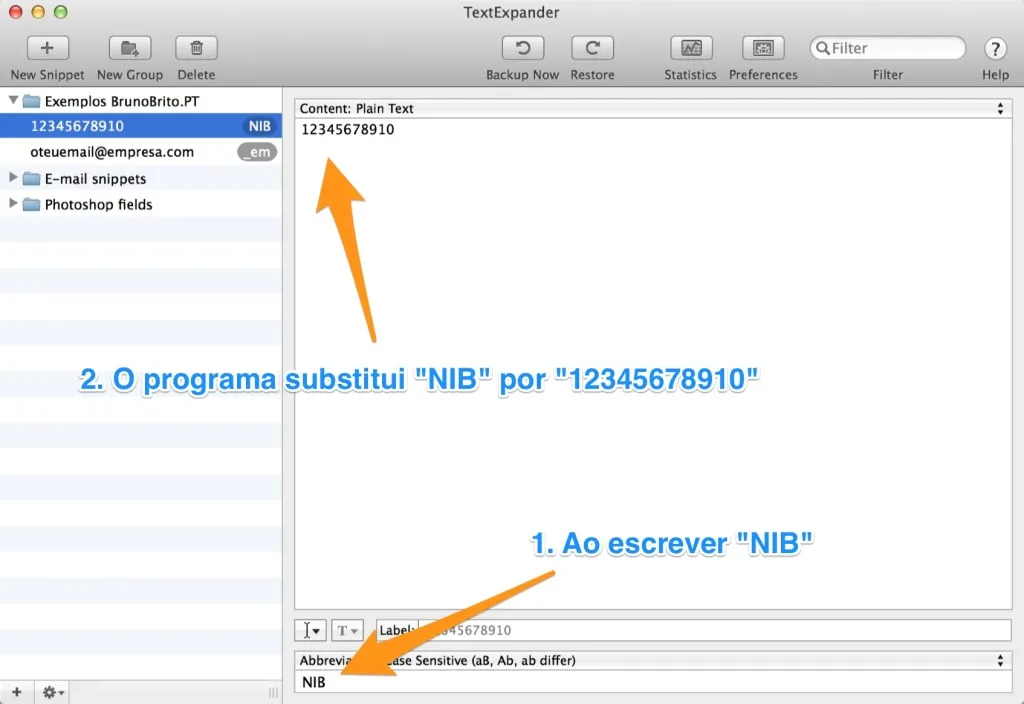Click the Filter search field
The width and height of the screenshot is (1024, 704).
point(888,48)
